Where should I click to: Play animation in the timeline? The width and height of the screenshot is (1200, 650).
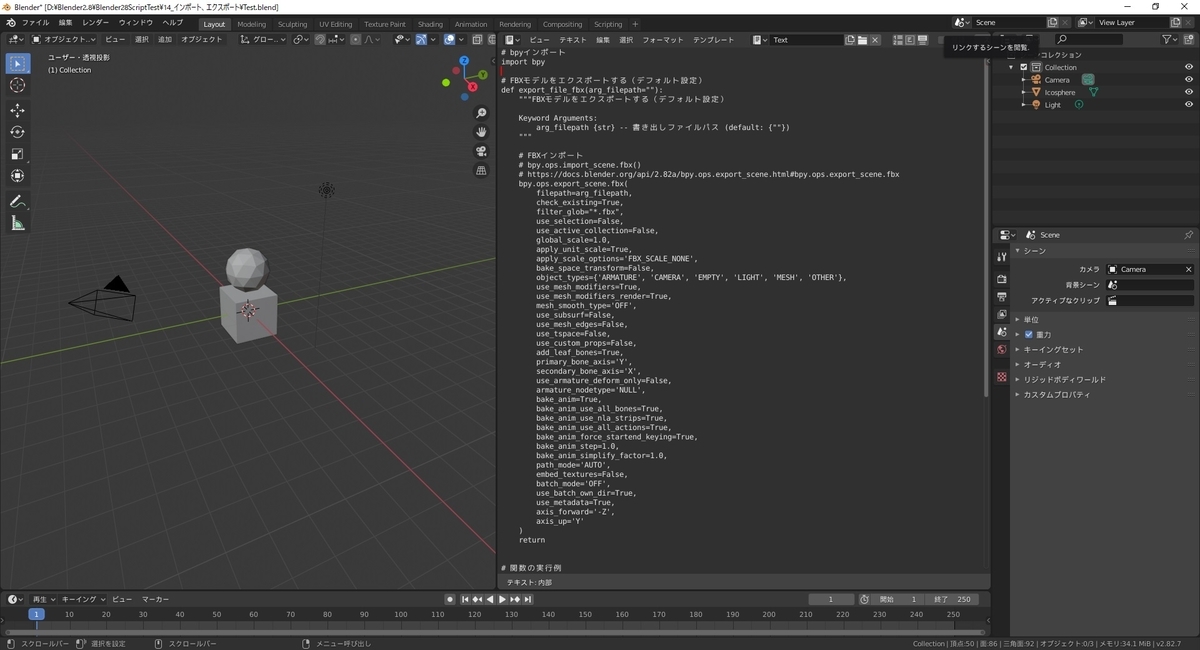[502, 599]
